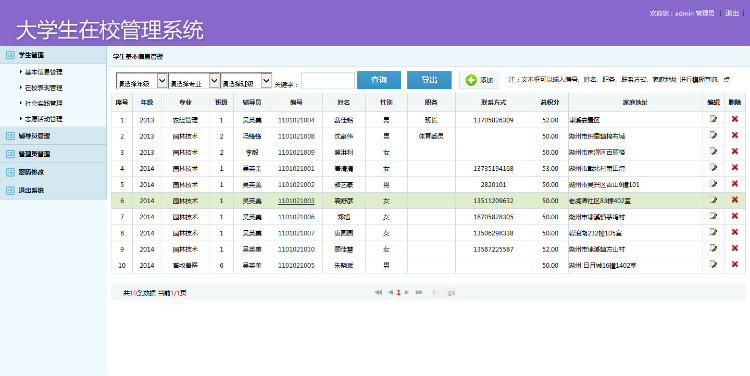The height and width of the screenshot is (376, 750).
Task: Edit the student record numbered 1101021006
Action: pos(714,216)
